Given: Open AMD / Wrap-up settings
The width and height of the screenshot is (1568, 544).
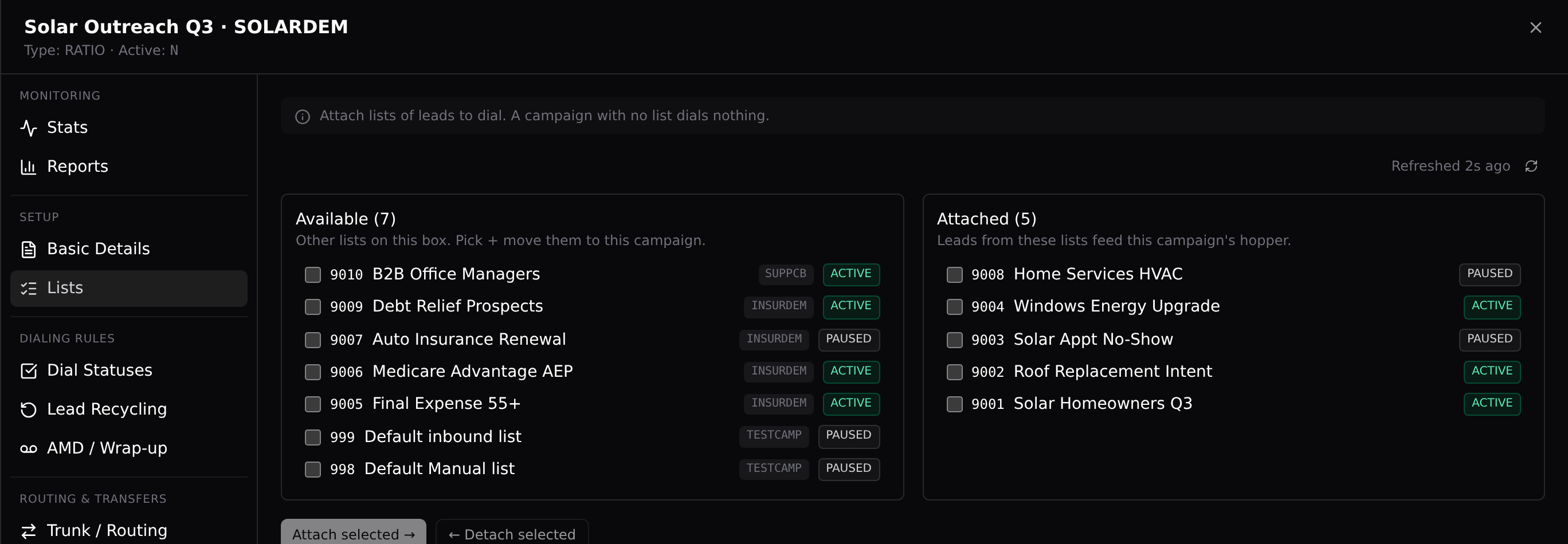Looking at the screenshot, I should [129, 448].
